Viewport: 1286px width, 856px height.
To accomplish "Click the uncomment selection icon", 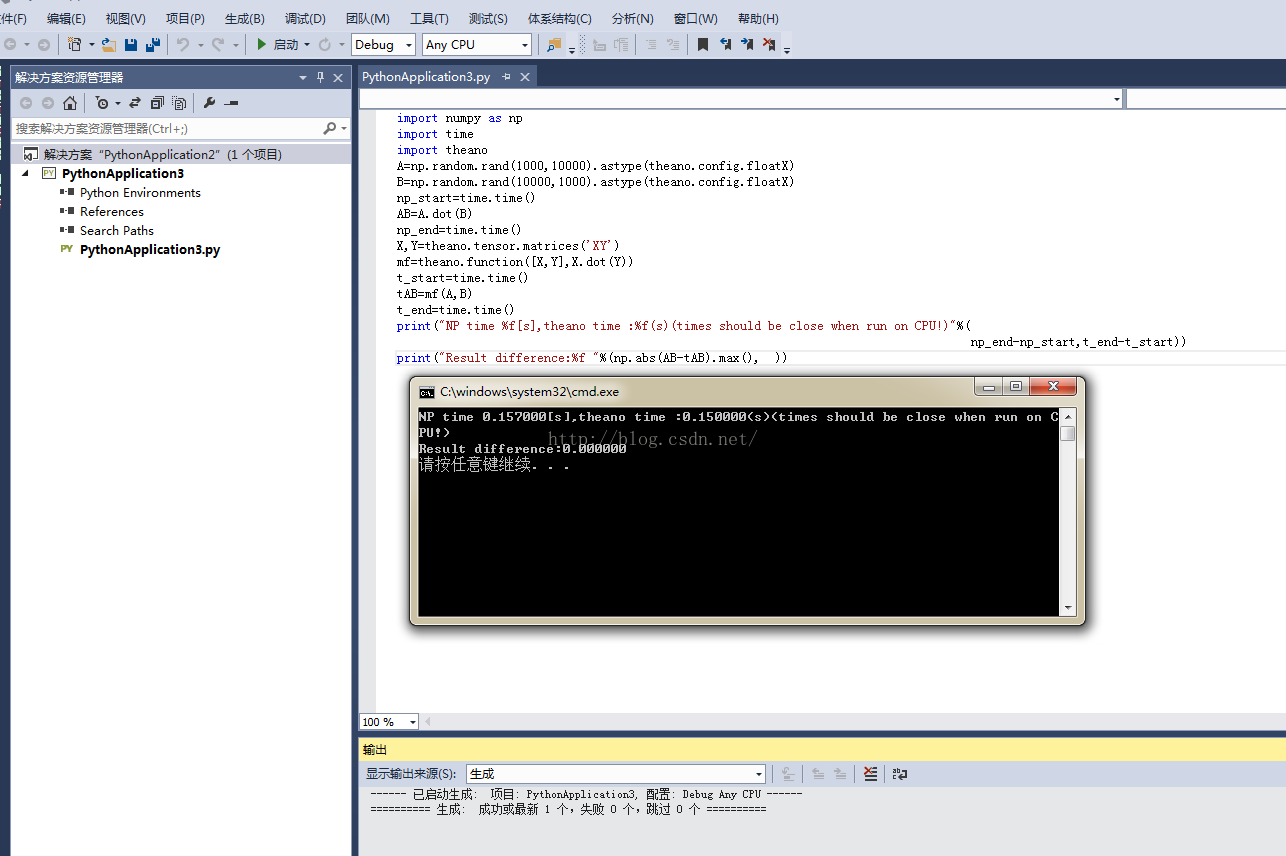I will pyautogui.click(x=673, y=44).
